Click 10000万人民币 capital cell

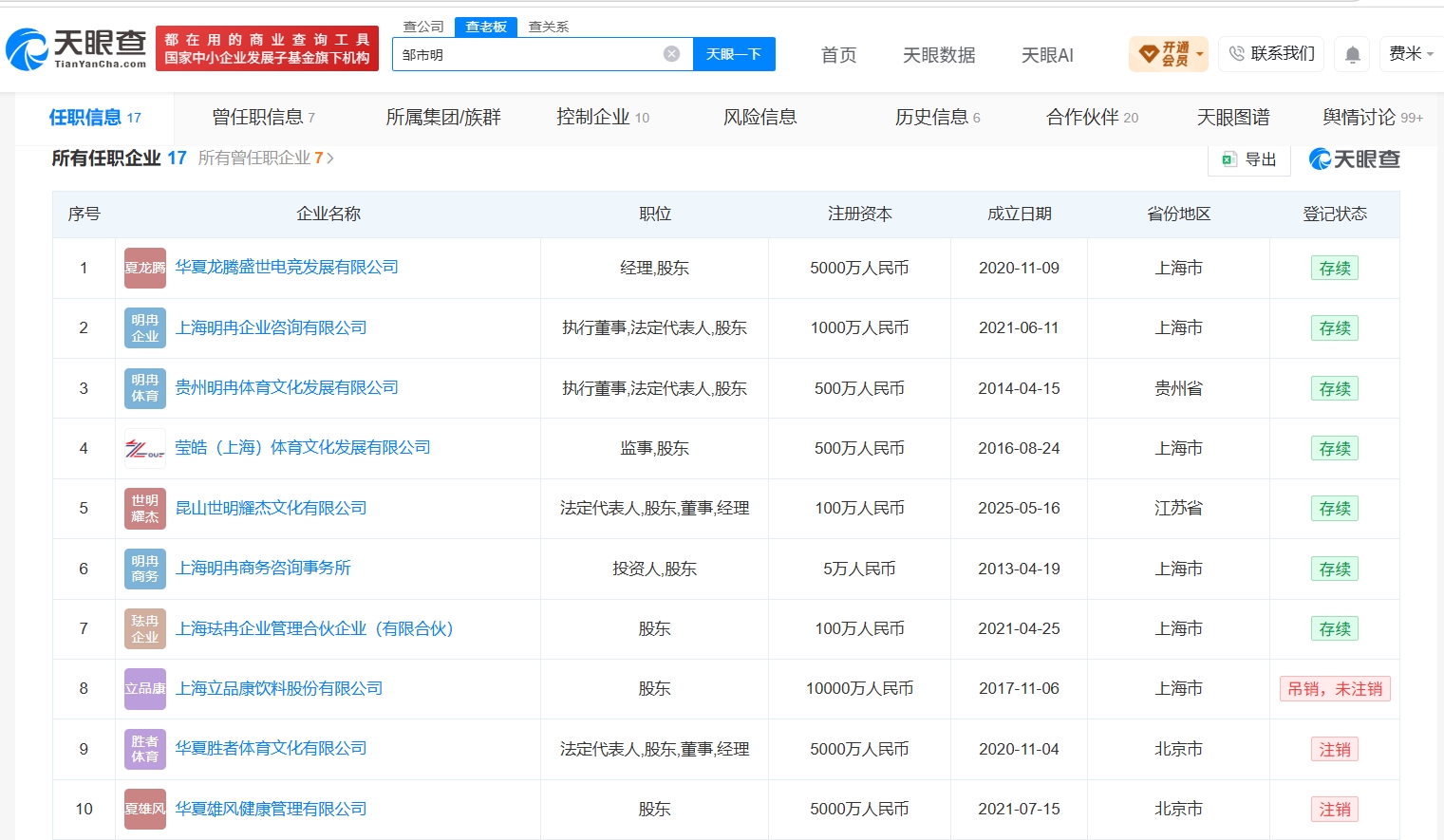click(859, 689)
